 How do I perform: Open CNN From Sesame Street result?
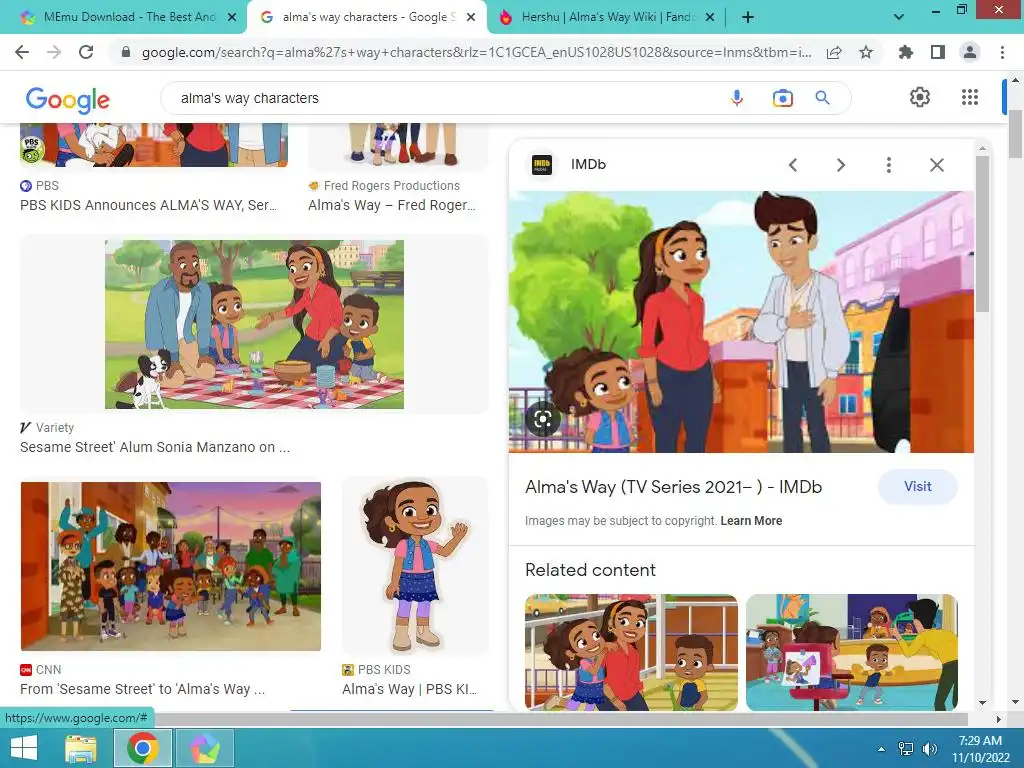tap(142, 690)
